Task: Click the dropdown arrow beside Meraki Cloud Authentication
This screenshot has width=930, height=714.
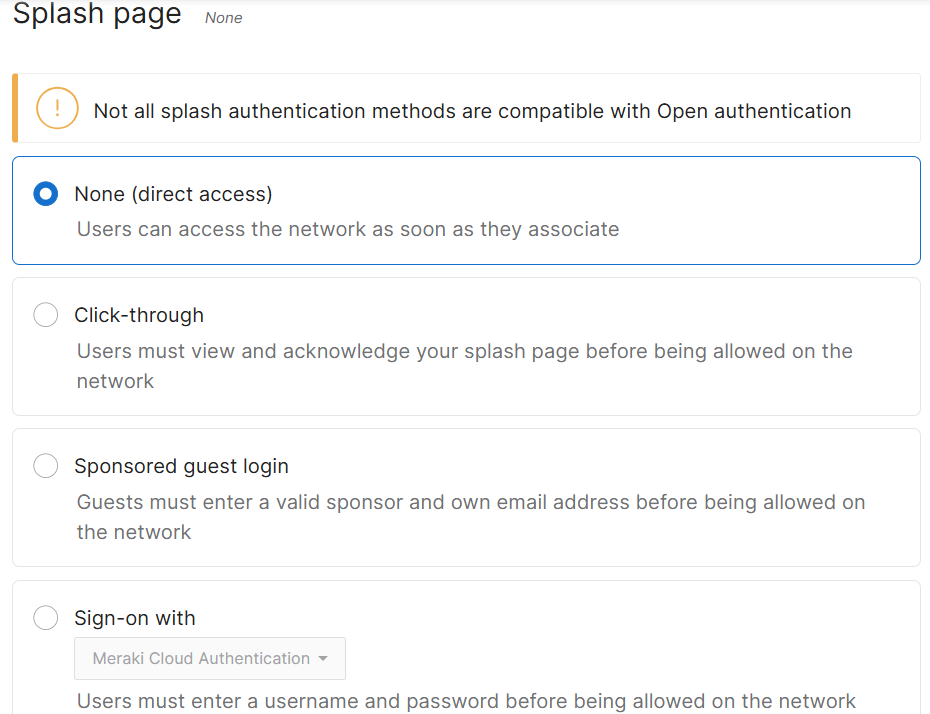Action: pyautogui.click(x=323, y=658)
